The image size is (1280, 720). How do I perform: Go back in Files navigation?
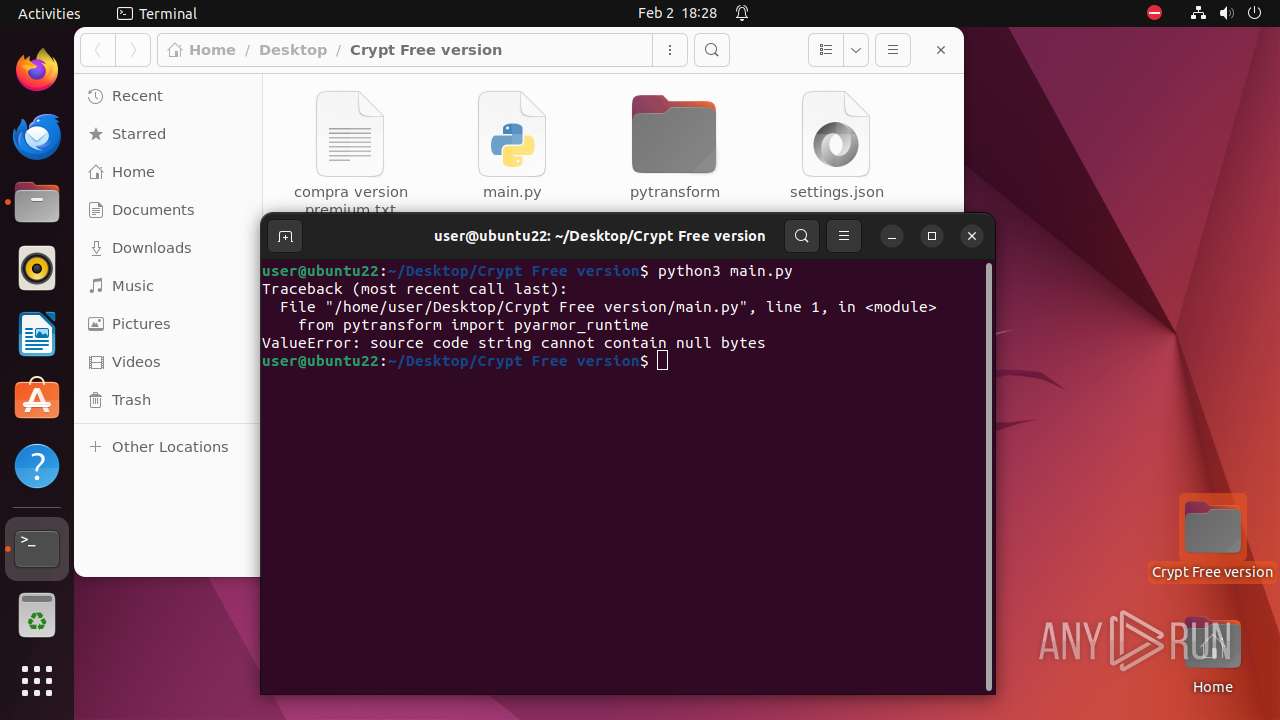click(x=98, y=50)
